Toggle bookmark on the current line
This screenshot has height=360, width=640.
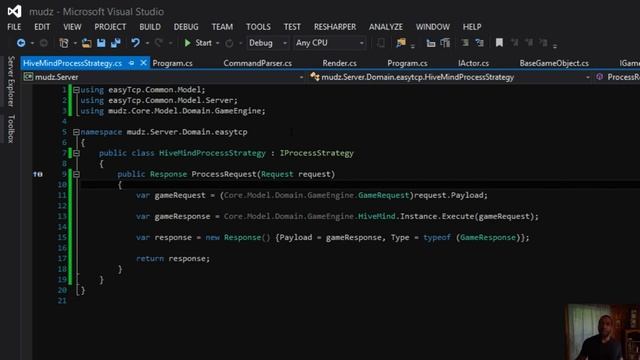pyautogui.click(x=499, y=43)
